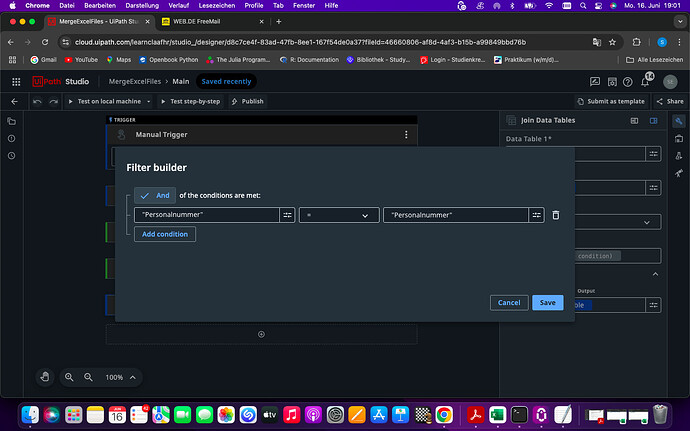
Task: Click the Publish button
Action: pyautogui.click(x=247, y=101)
